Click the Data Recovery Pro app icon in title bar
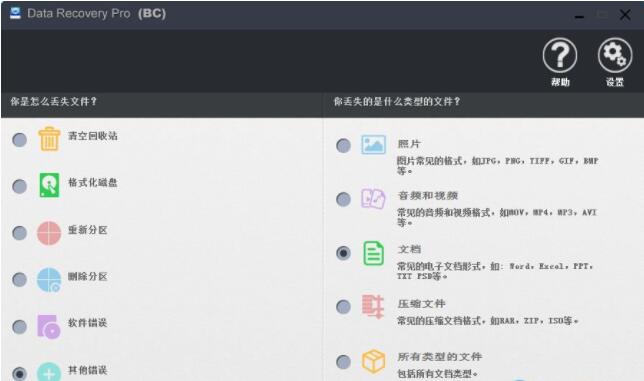The height and width of the screenshot is (381, 644). [x=15, y=13]
